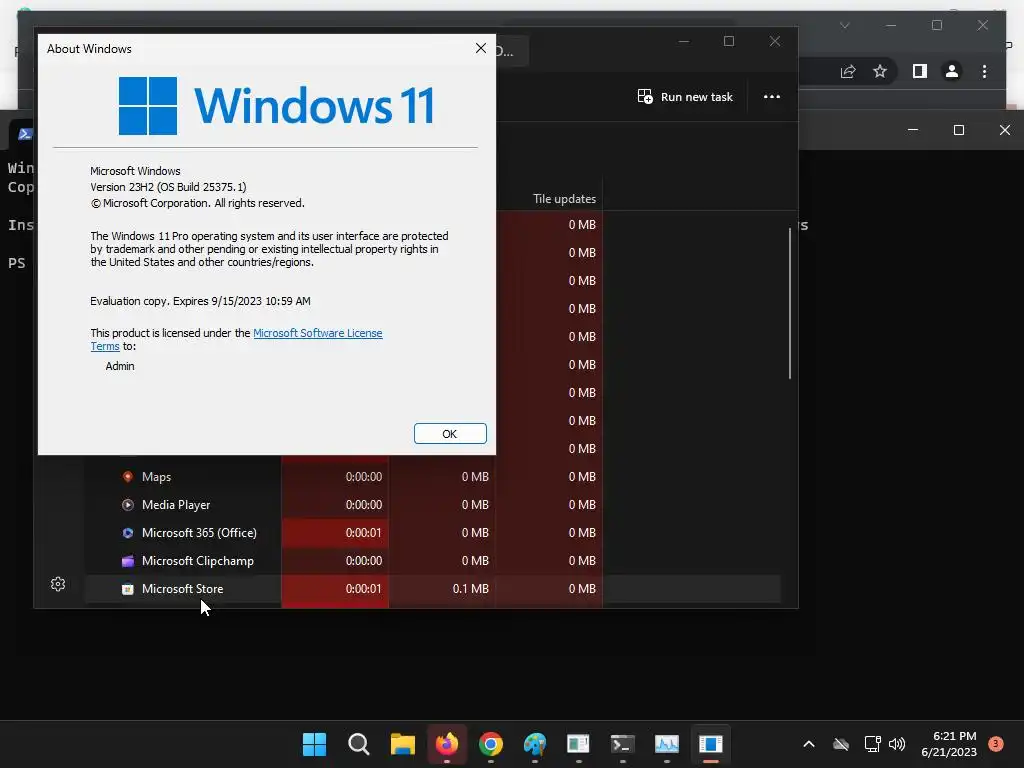The width and height of the screenshot is (1024, 768).
Task: Select the Media Player row
Action: pos(432,505)
